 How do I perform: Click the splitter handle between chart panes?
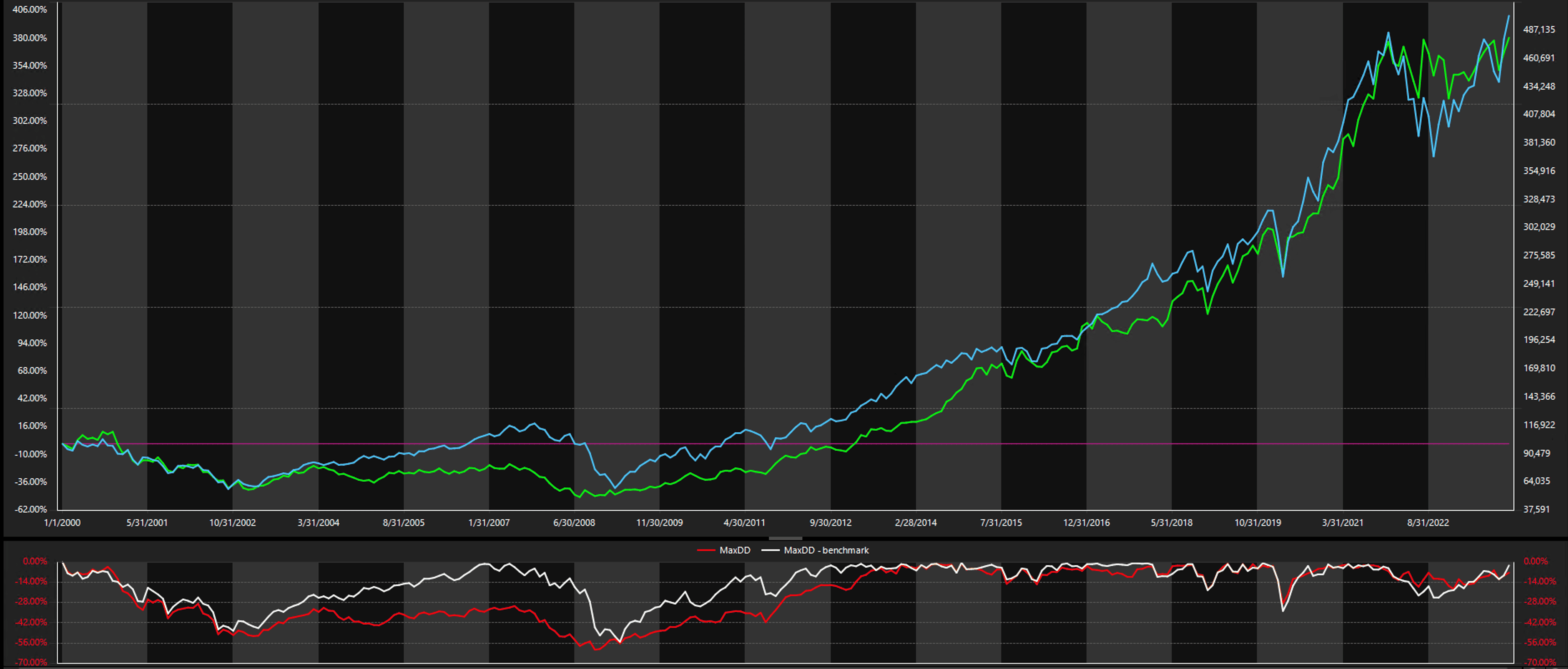click(785, 539)
